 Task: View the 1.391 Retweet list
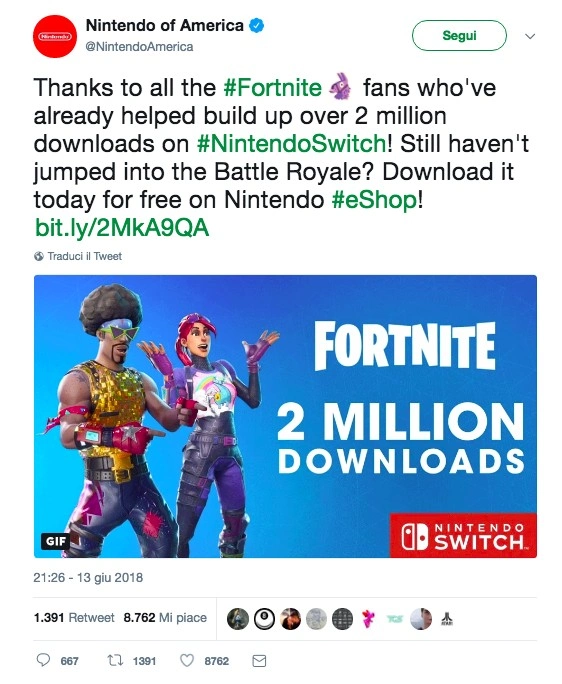click(x=74, y=618)
